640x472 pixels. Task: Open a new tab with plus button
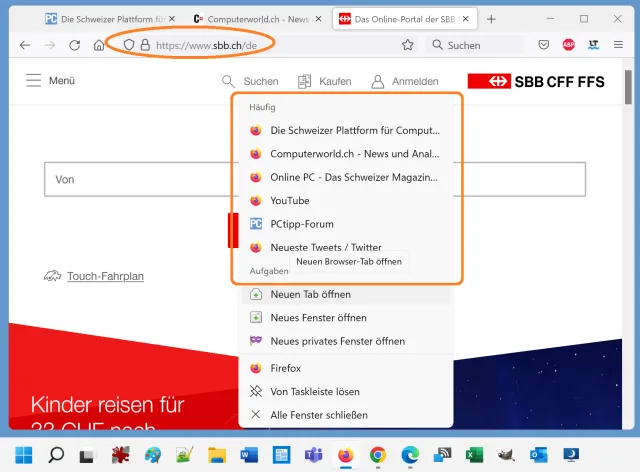point(491,19)
